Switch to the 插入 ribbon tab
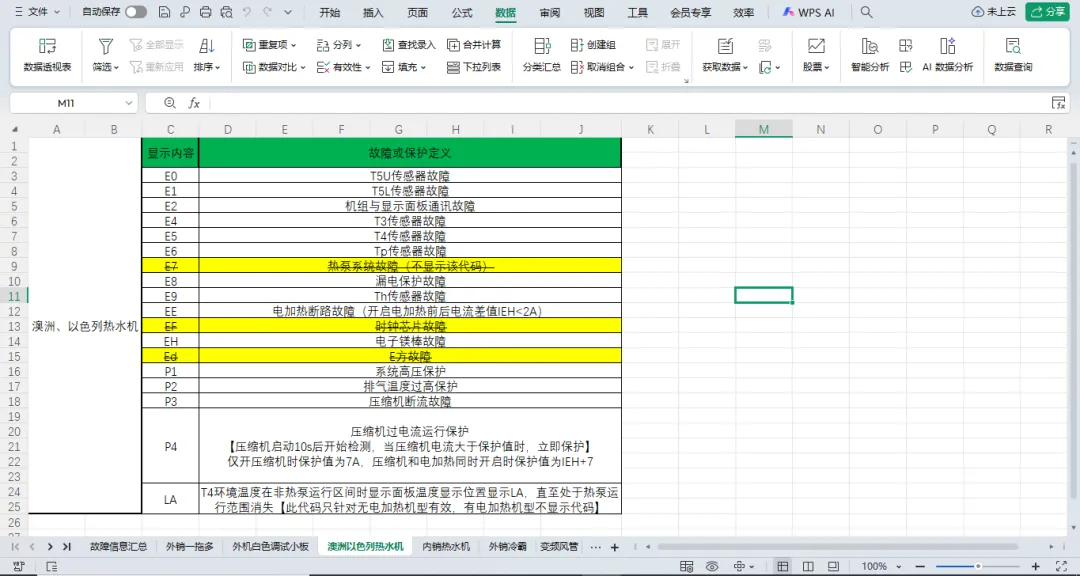Image resolution: width=1080 pixels, height=576 pixels. (x=373, y=12)
